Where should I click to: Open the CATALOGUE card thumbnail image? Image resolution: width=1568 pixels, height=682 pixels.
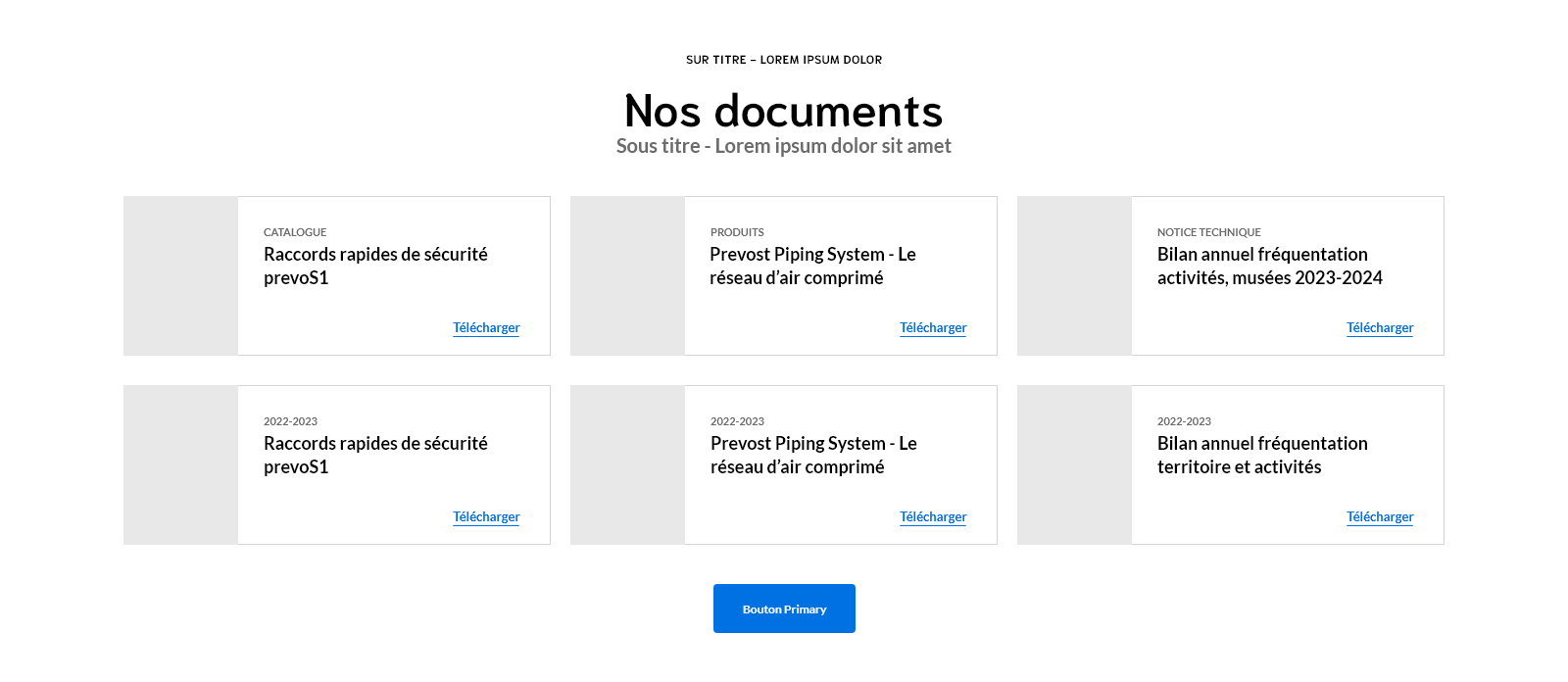(181, 275)
